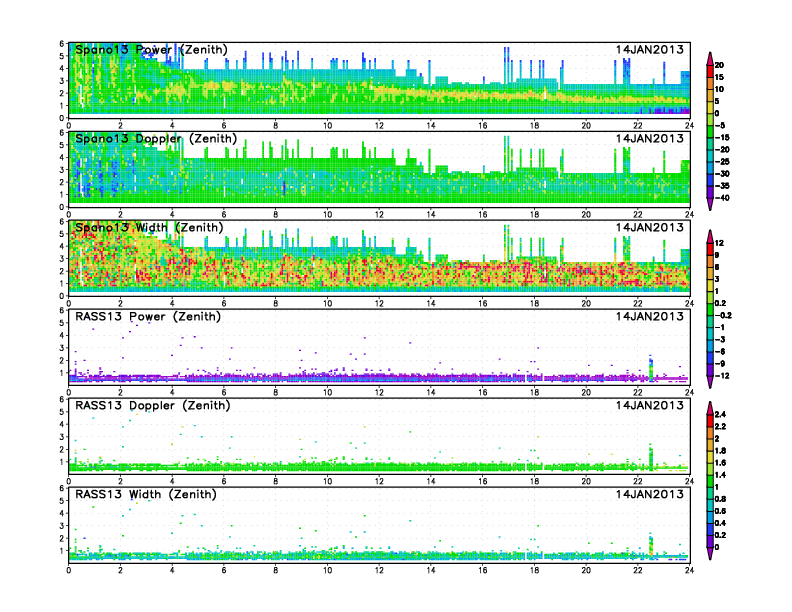Pick the red segment of the top colorbar
Viewport: 792px width, 612px height.
click(x=710, y=71)
